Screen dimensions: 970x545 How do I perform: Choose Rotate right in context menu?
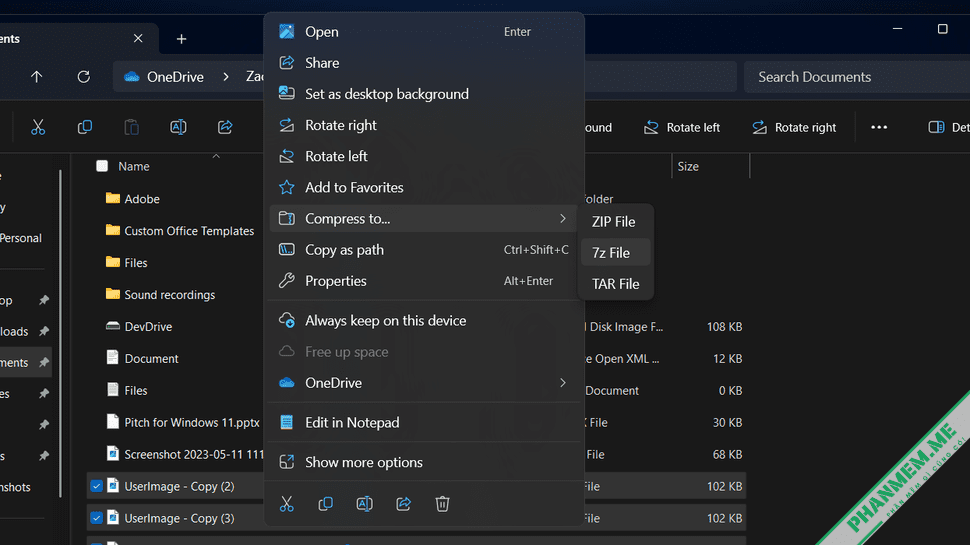click(x=424, y=125)
